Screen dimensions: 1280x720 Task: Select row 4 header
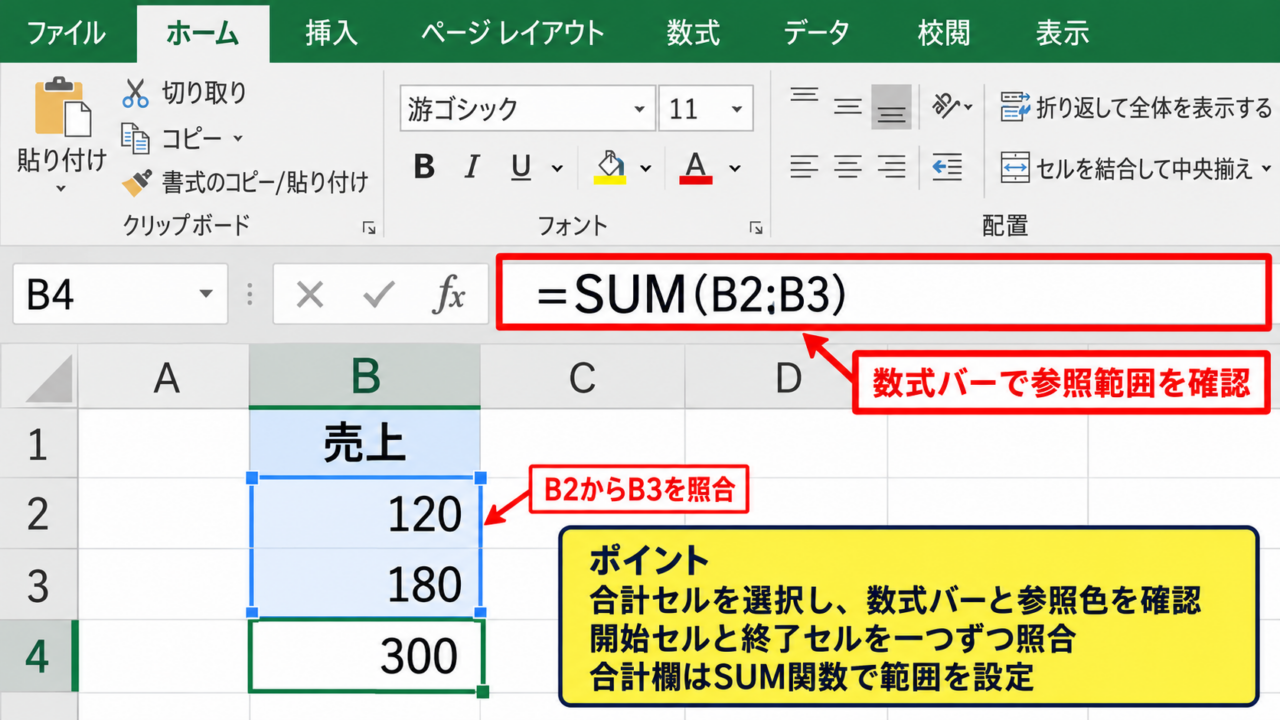coord(39,655)
